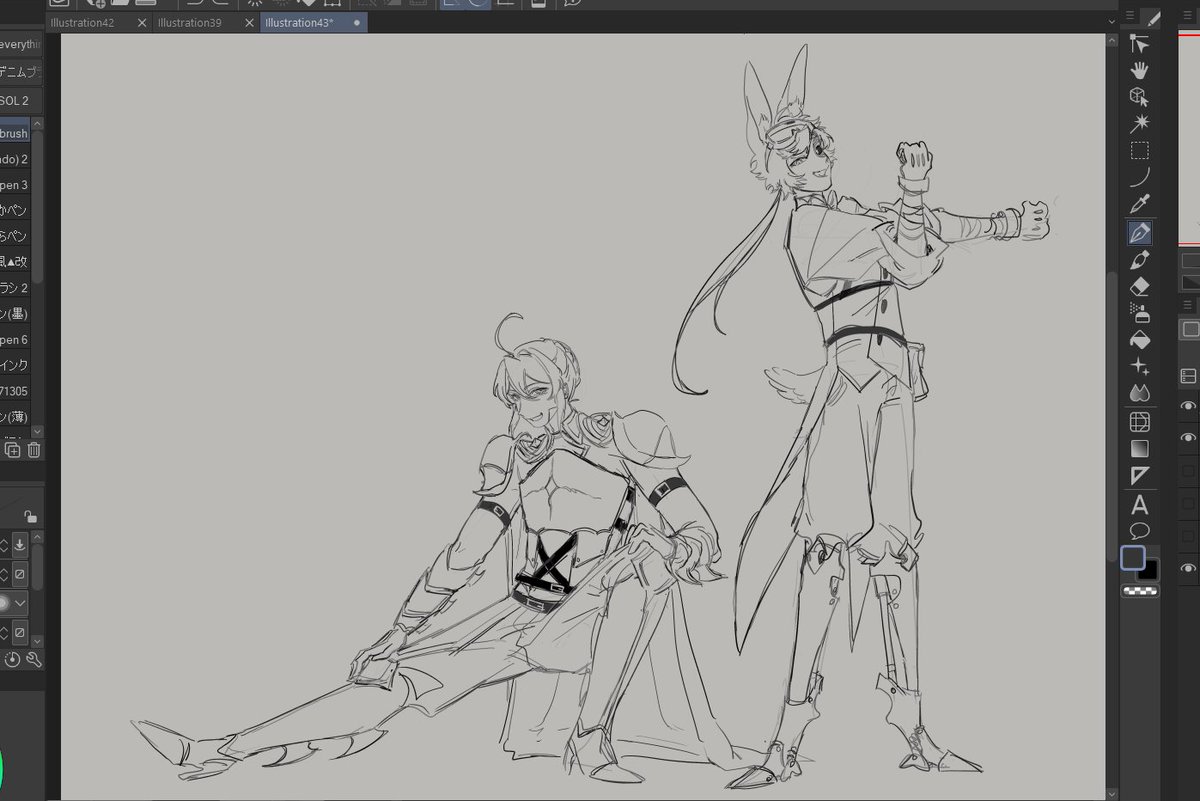Toggle visibility eye of the bottom layer
The width and height of the screenshot is (1200, 801).
(1188, 568)
